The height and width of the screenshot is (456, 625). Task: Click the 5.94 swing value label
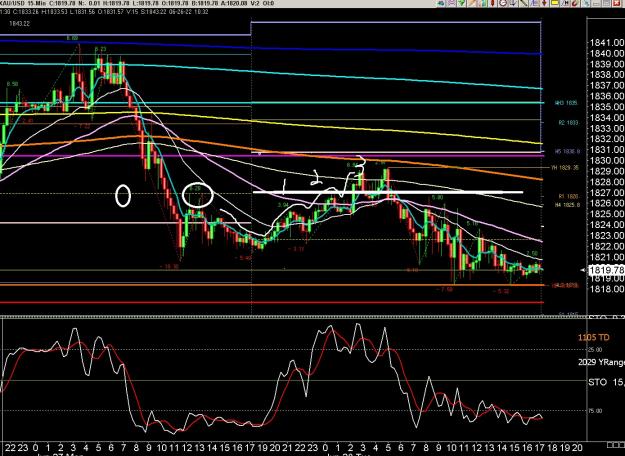(283, 205)
